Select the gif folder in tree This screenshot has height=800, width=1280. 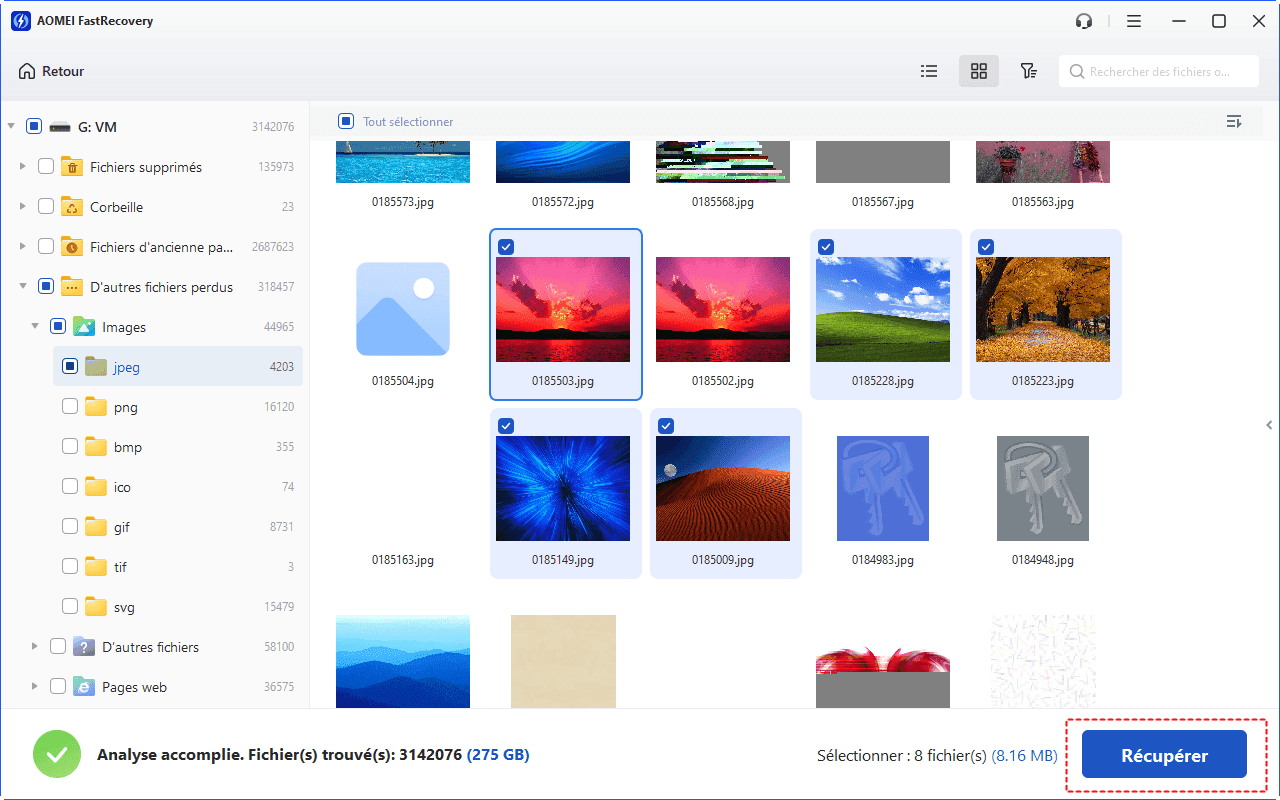point(121,527)
